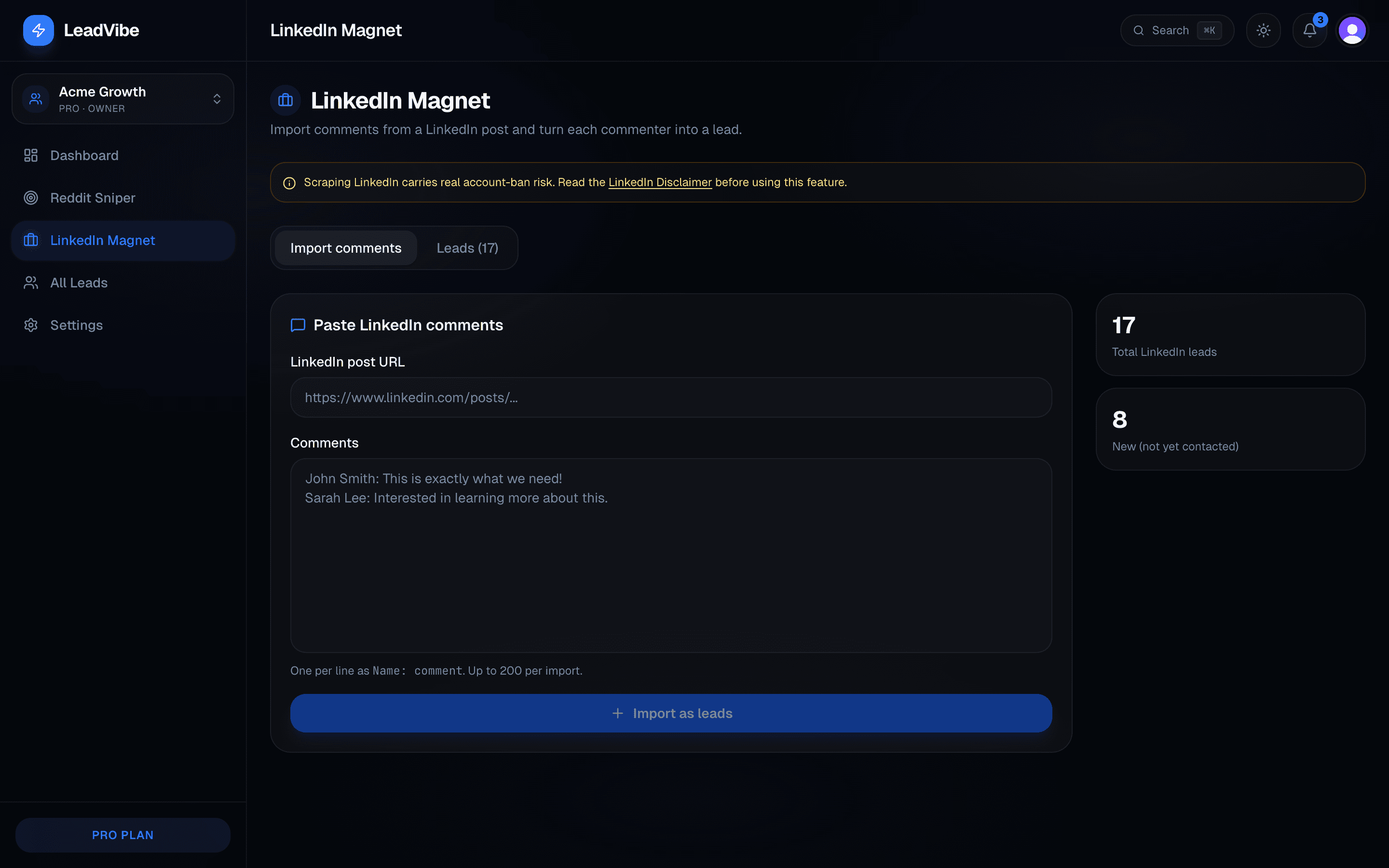Open the Dashboard page
Viewport: 1389px width, 868px height.
[123, 156]
